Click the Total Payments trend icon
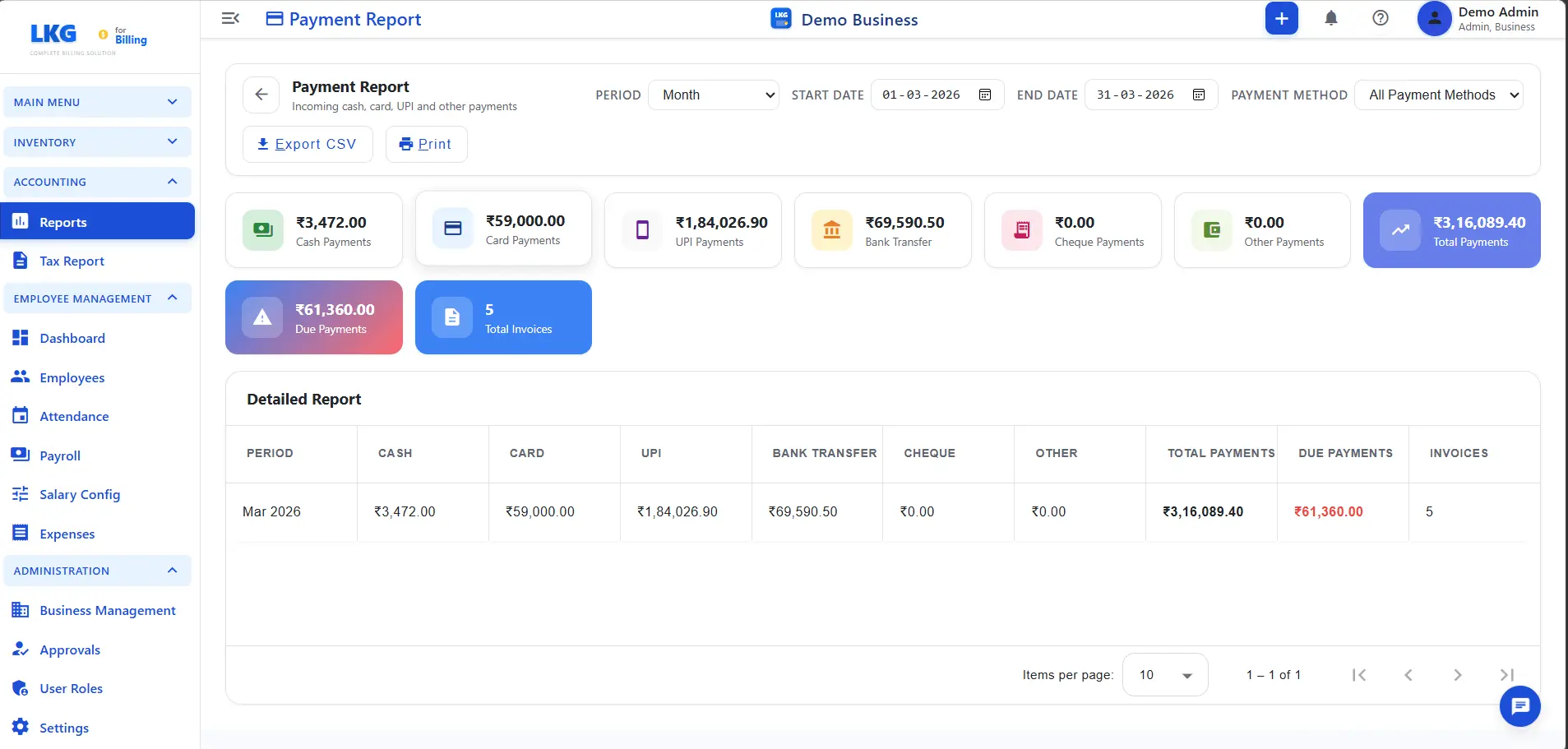 click(1400, 230)
